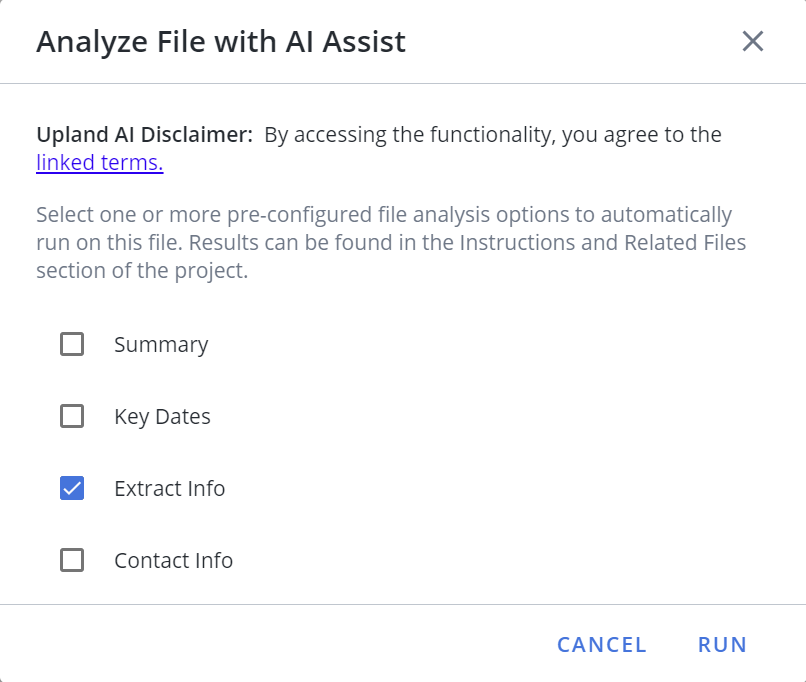The image size is (806, 682).
Task: Tick the Key Dates checkbox
Action: [x=72, y=416]
